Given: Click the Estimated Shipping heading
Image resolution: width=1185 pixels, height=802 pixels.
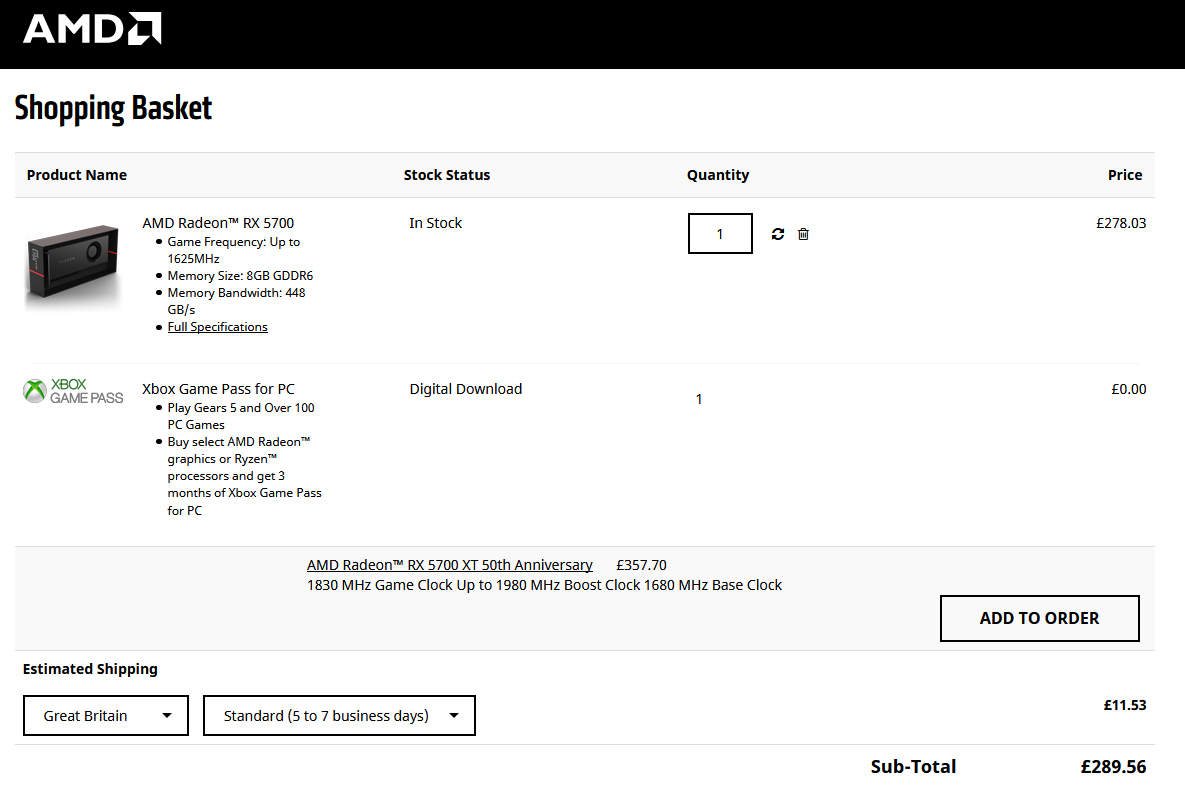Looking at the screenshot, I should tap(90, 669).
